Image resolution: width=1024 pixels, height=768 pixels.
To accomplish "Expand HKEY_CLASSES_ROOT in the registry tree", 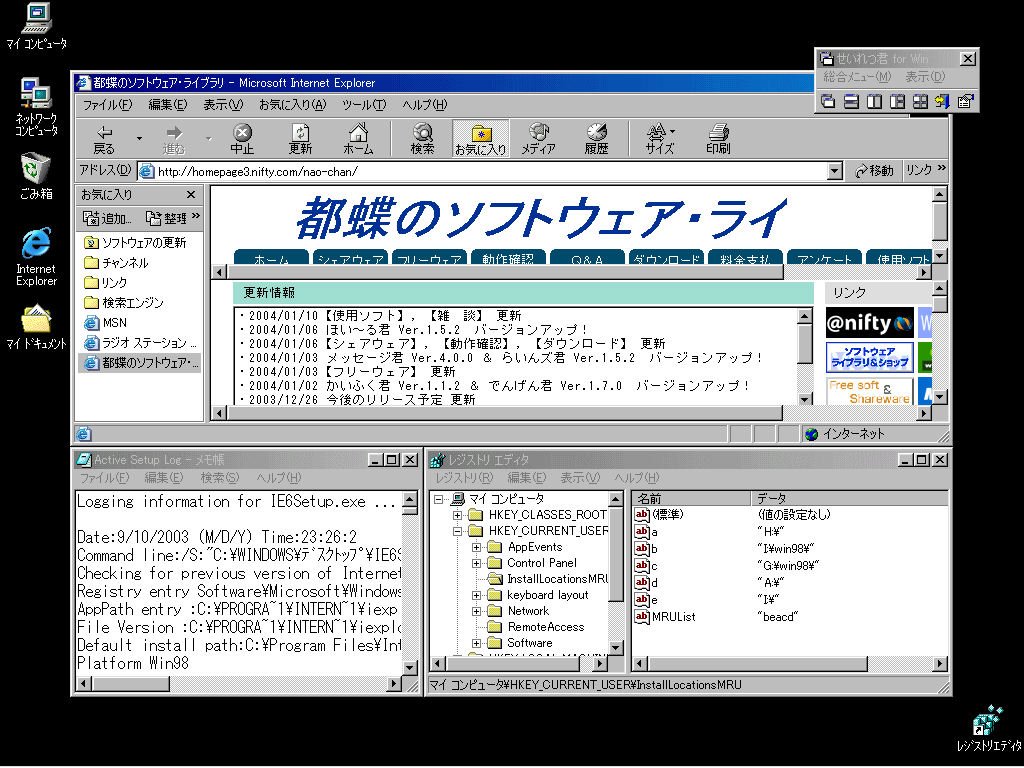I will click(458, 515).
